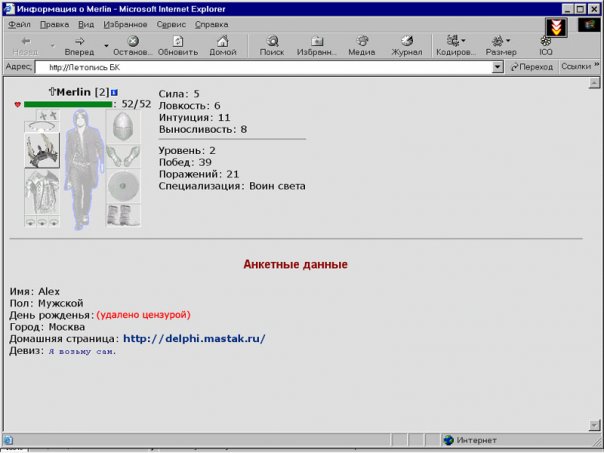Open the Поиск search panel

(272, 46)
